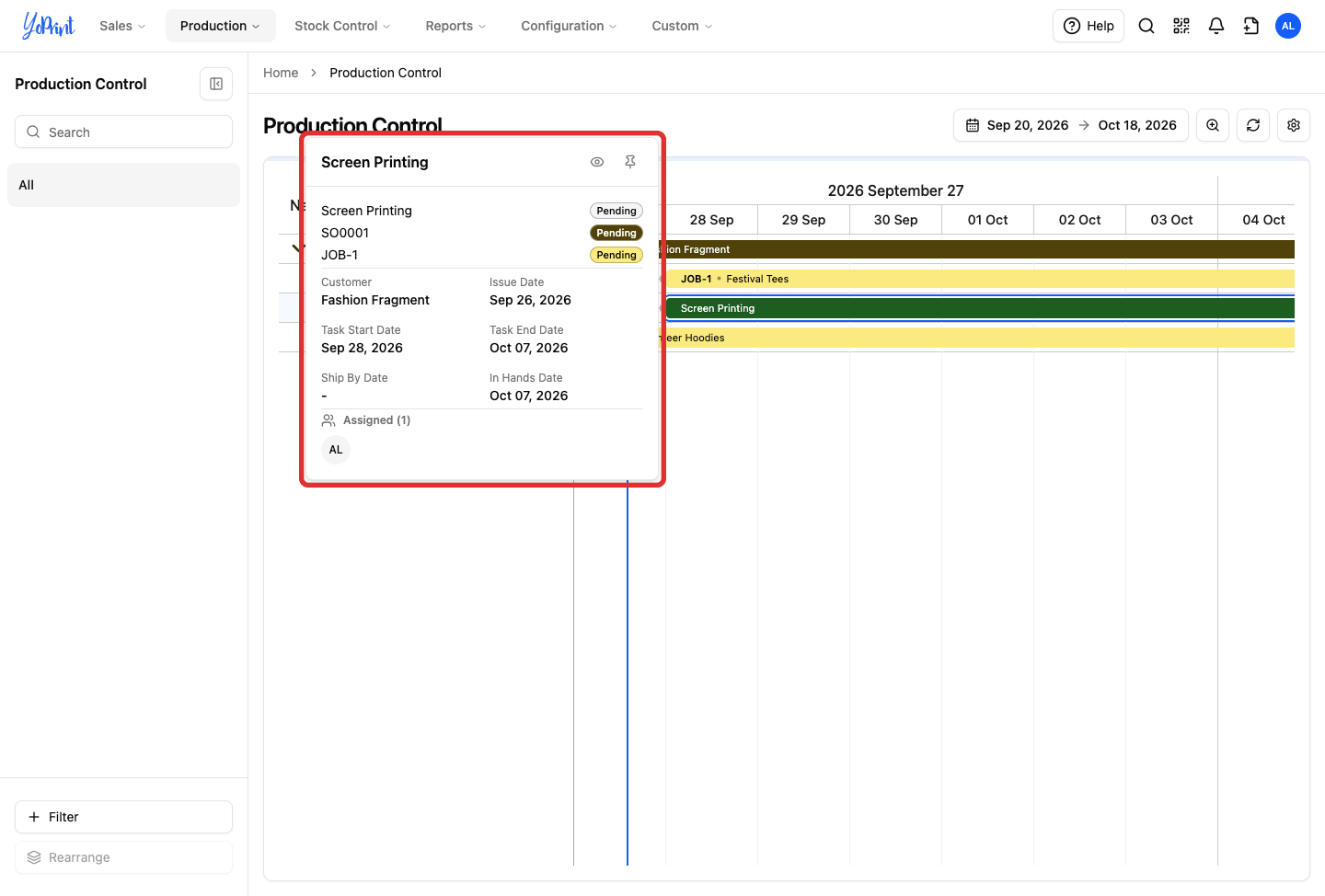1325x896 pixels.
Task: Click the JOB-1 Festival Tees gantt bar
Action: [980, 279]
